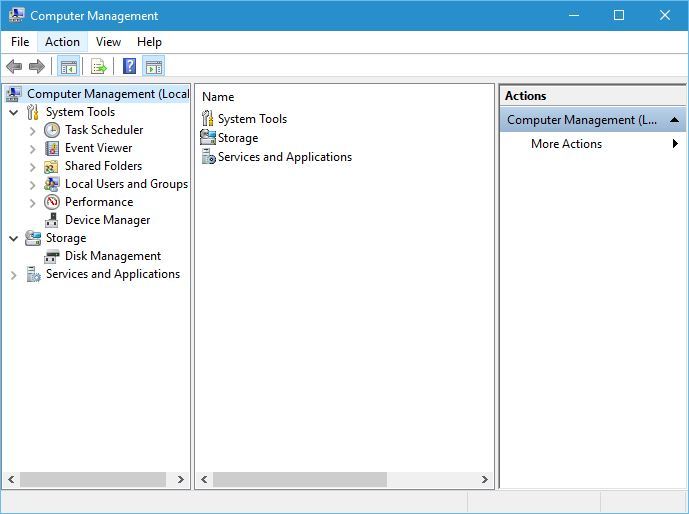Expand the Local Users and Groups node
The width and height of the screenshot is (689, 514).
33,185
